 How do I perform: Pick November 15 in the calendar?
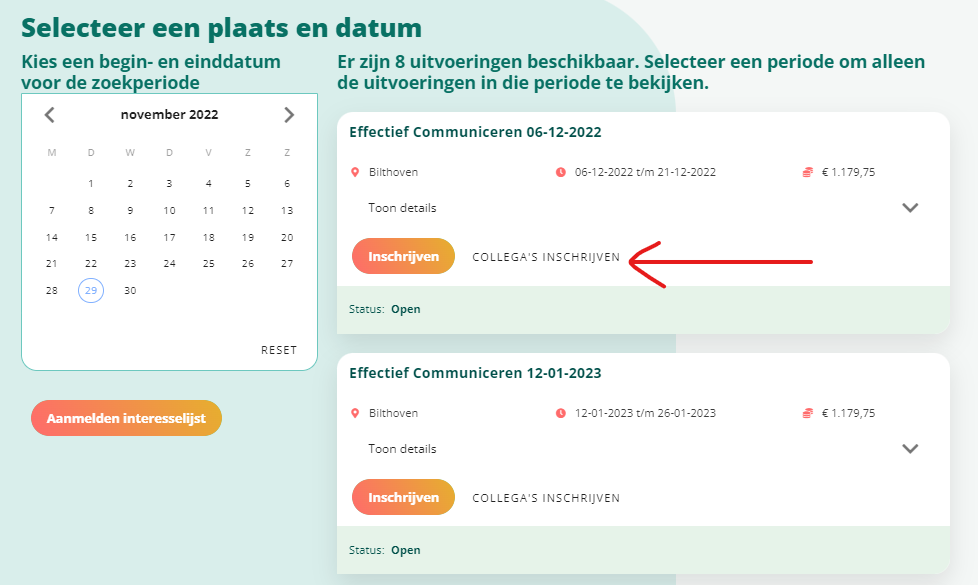click(91, 237)
